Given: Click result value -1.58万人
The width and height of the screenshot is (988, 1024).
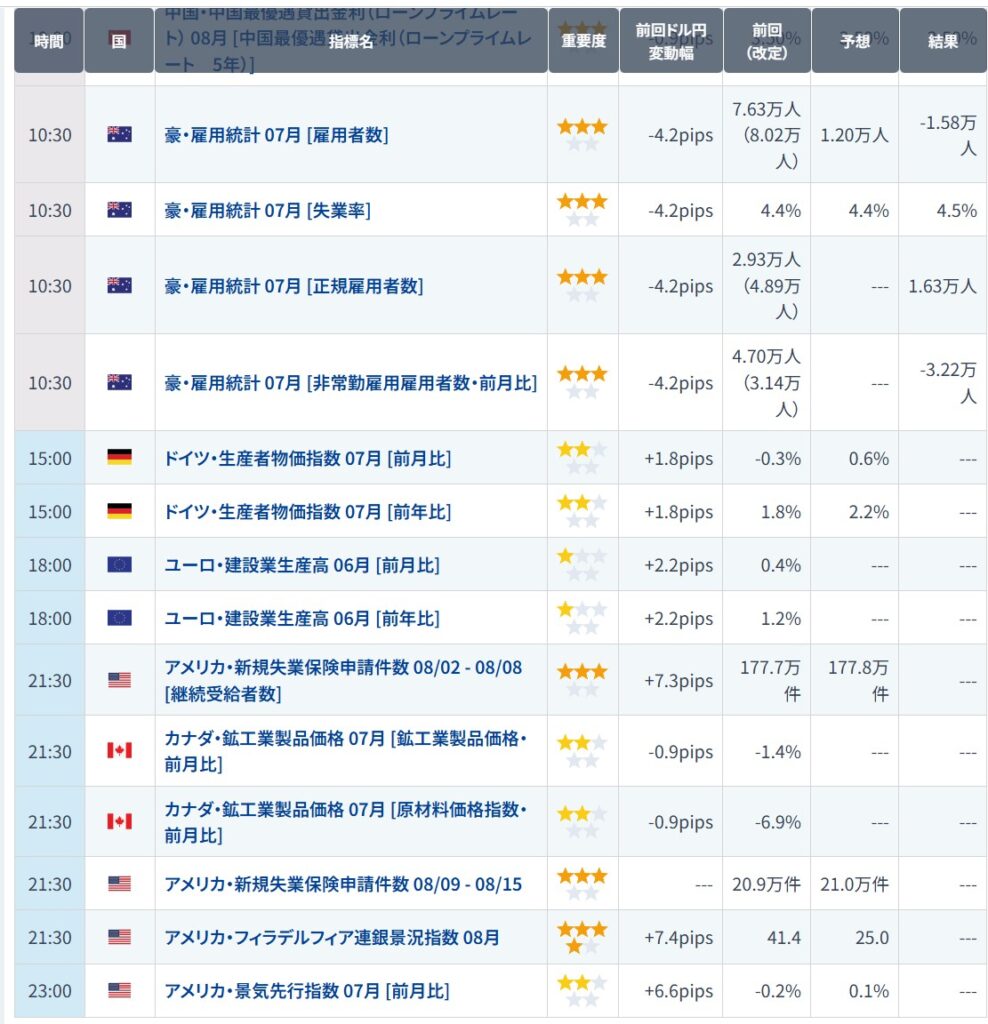Looking at the screenshot, I should coord(949,135).
